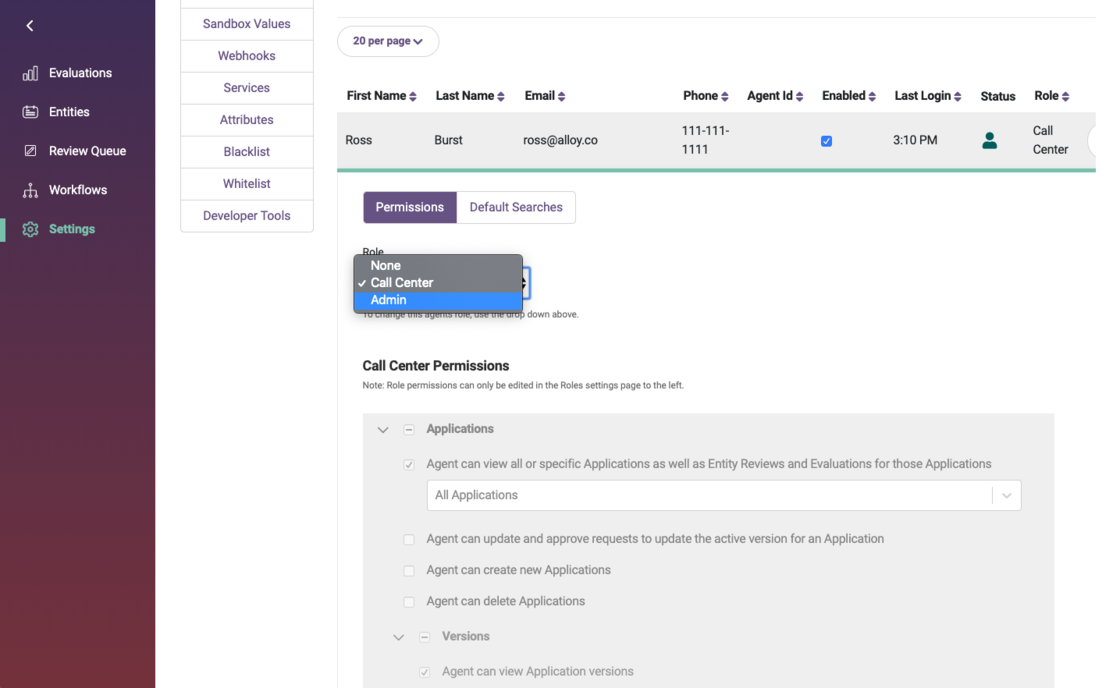This screenshot has width=1120, height=688.
Task: Open the 20 per page dropdown
Action: 388,41
